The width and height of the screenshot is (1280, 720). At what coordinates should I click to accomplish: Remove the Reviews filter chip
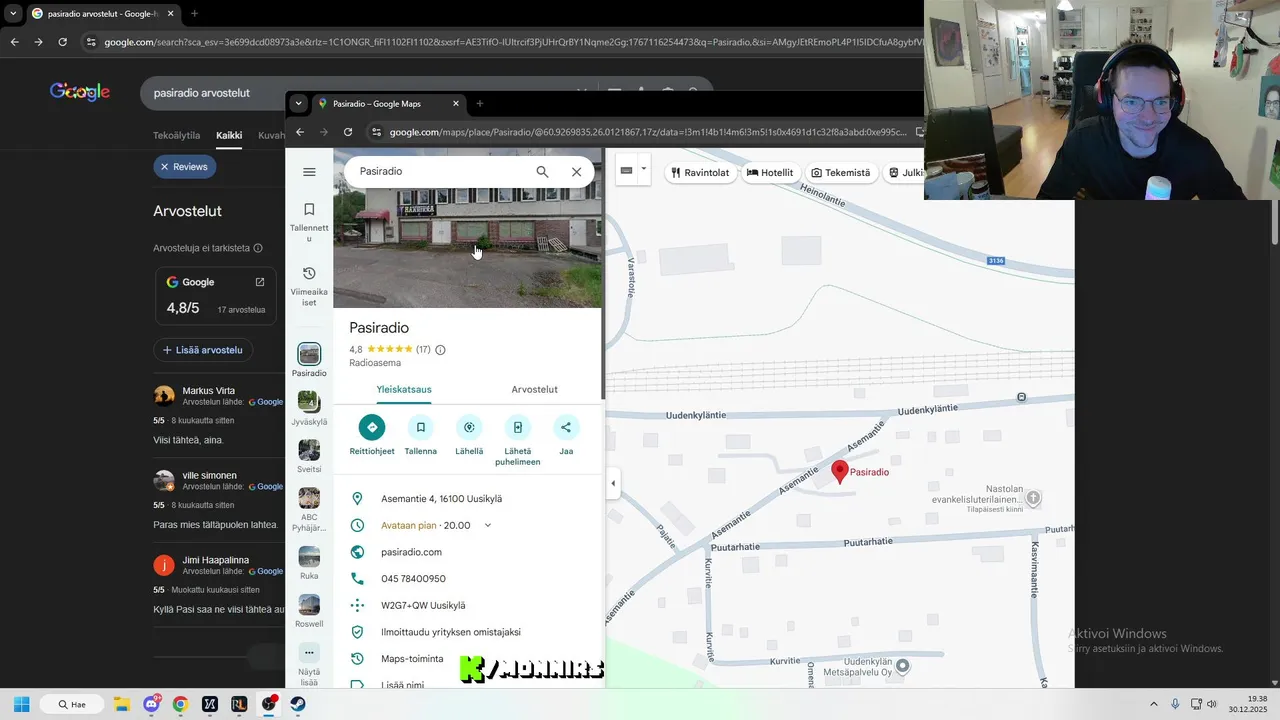pos(165,167)
